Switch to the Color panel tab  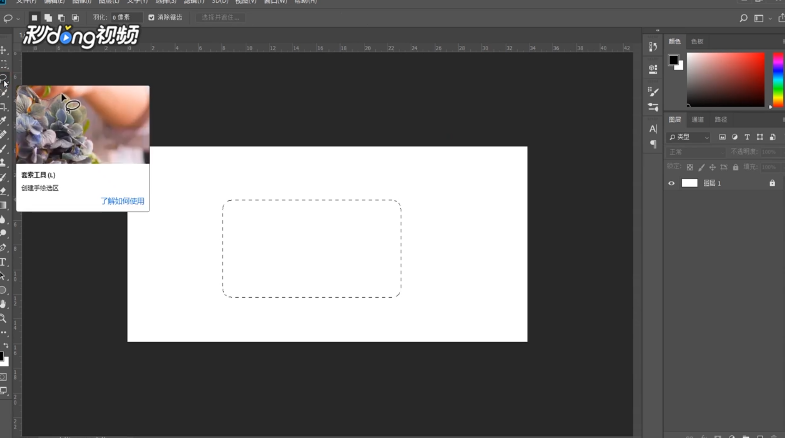pyautogui.click(x=675, y=42)
